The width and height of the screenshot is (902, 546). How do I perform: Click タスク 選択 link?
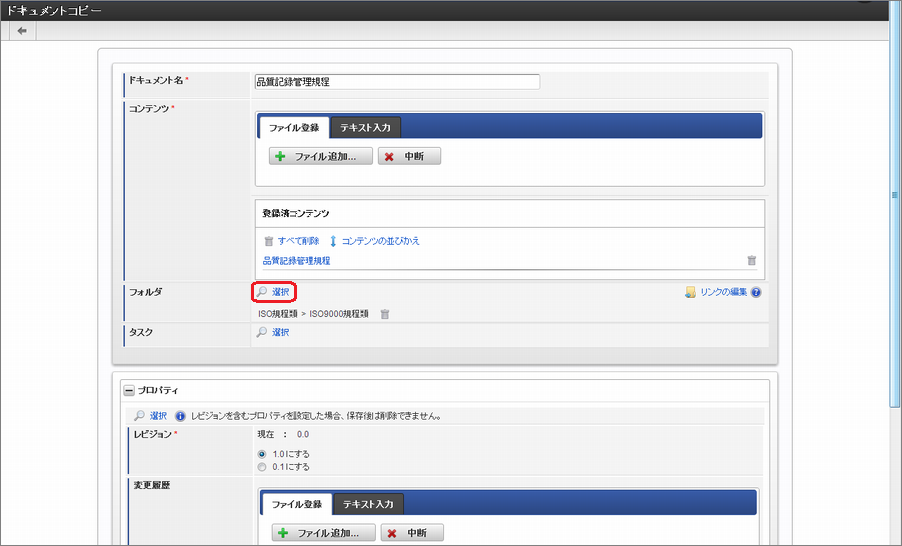281,333
